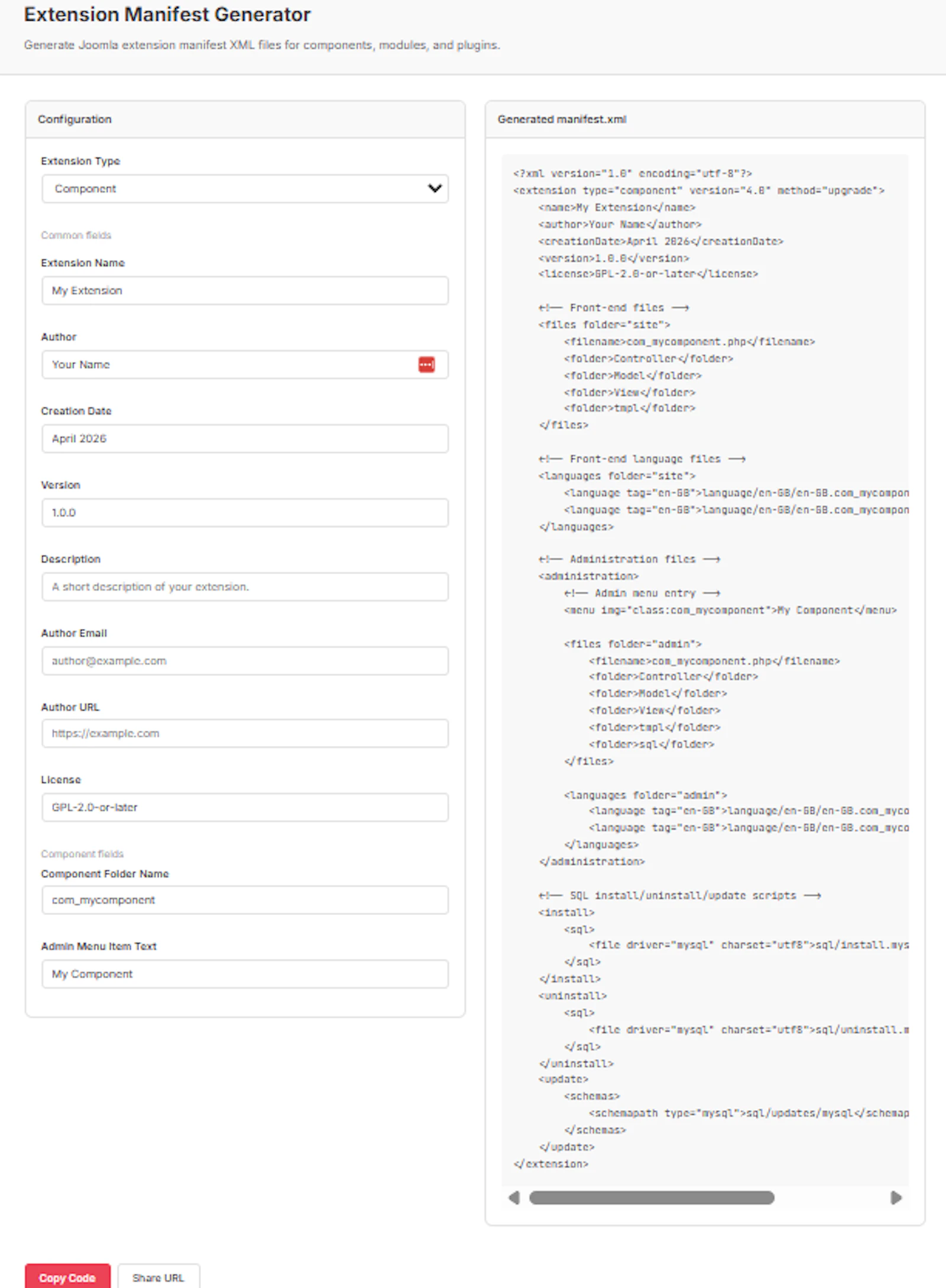Click the 'Author Email' label
Viewport: 946px width, 1288px height.
[x=74, y=633]
